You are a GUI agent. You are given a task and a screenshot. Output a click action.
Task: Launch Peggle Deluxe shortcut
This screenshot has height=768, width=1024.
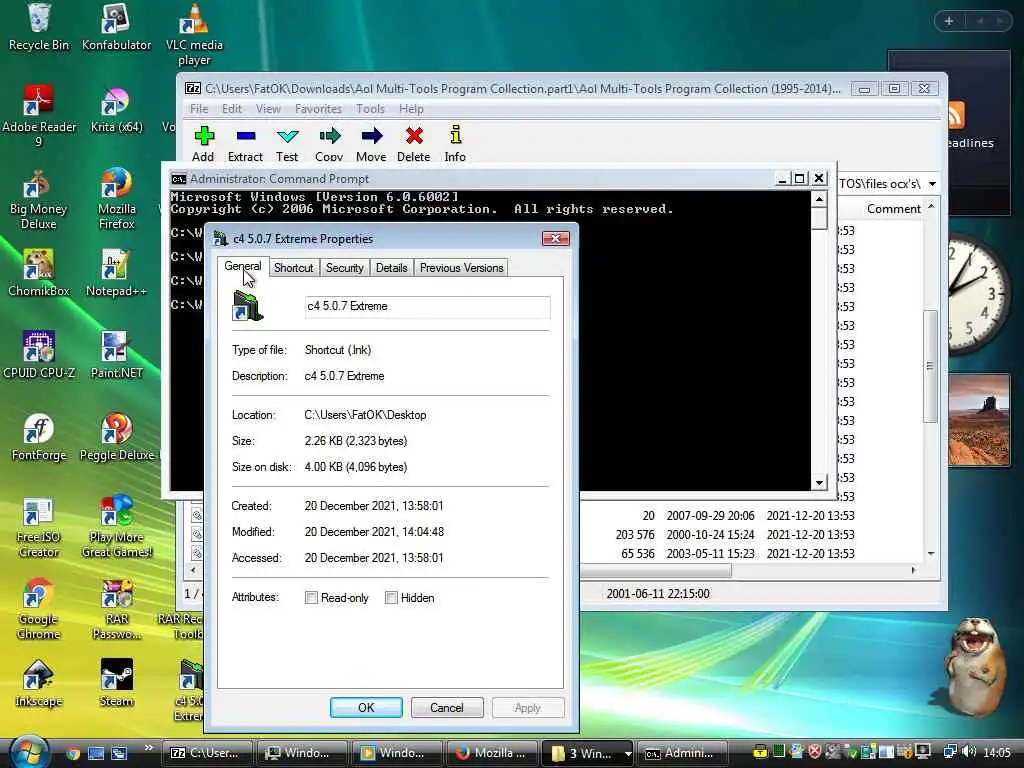(118, 438)
